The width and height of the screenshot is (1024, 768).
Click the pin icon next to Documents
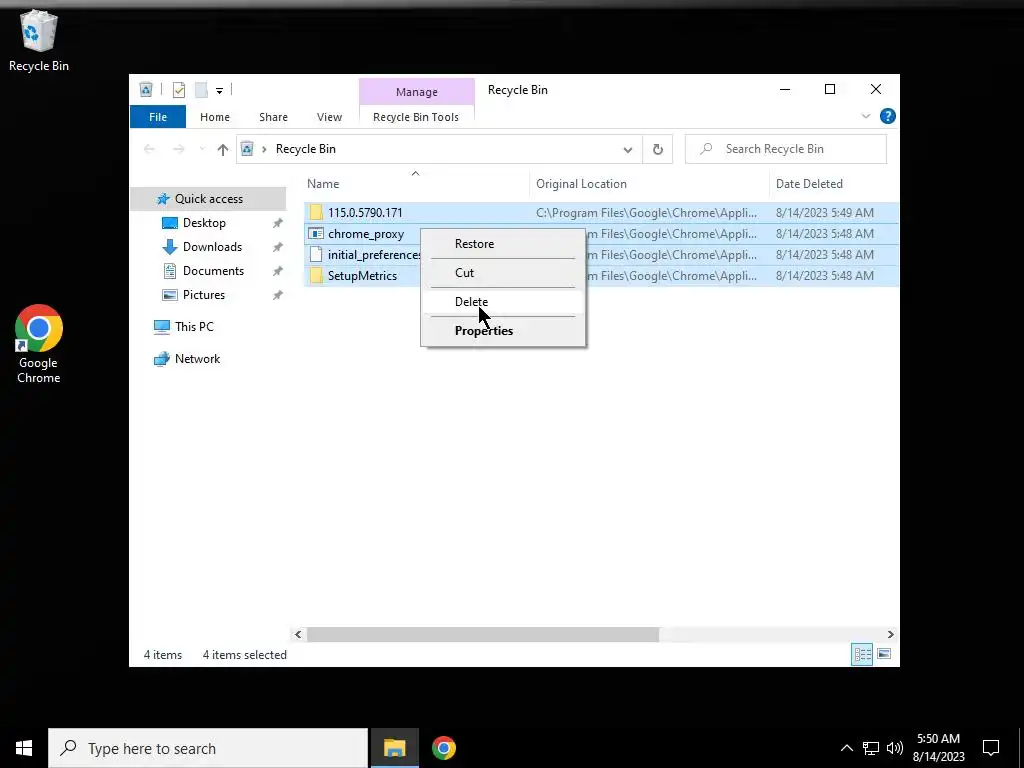tap(278, 271)
